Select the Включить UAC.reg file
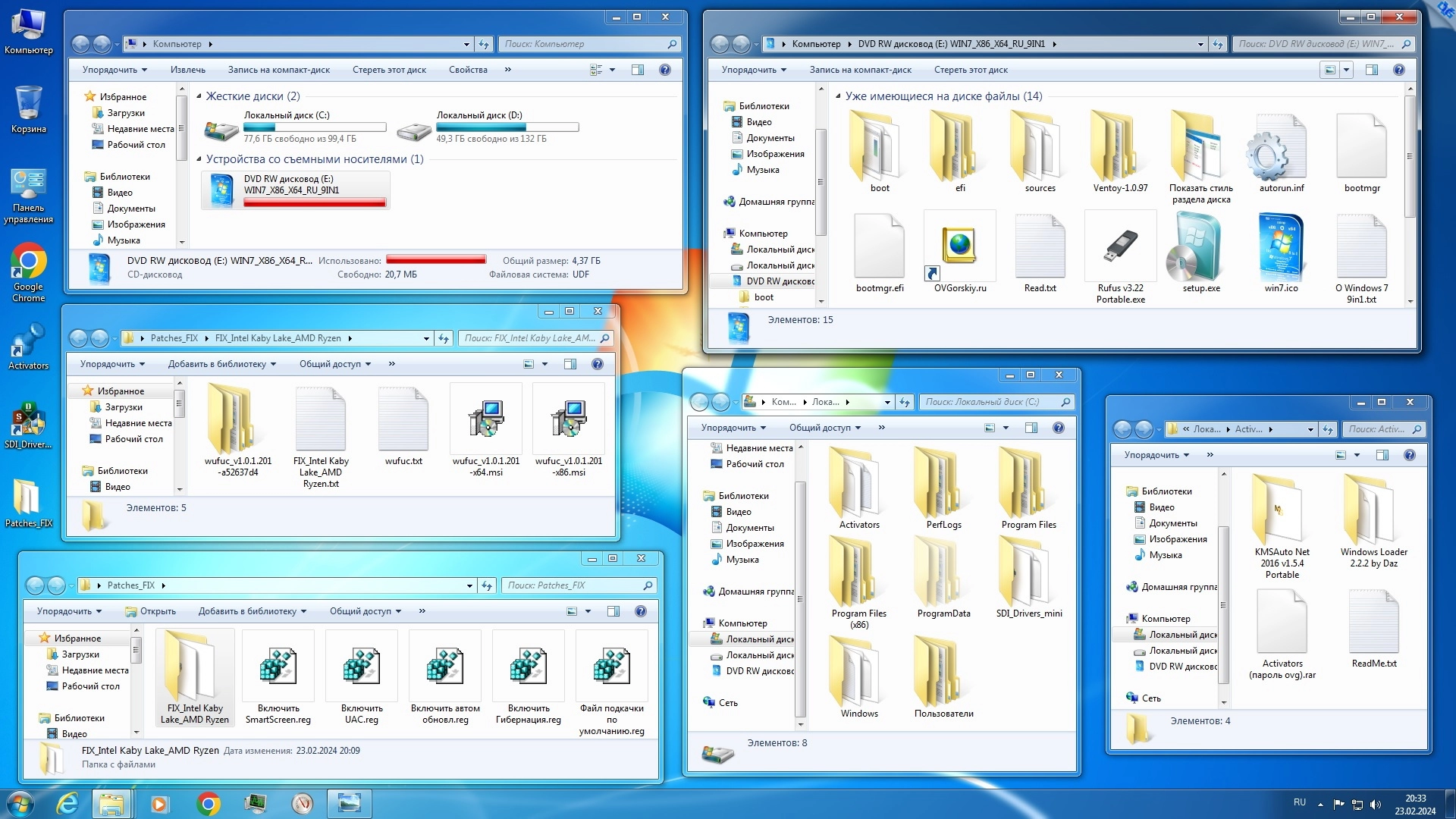Screen dimensions: 1456x819 (362, 667)
